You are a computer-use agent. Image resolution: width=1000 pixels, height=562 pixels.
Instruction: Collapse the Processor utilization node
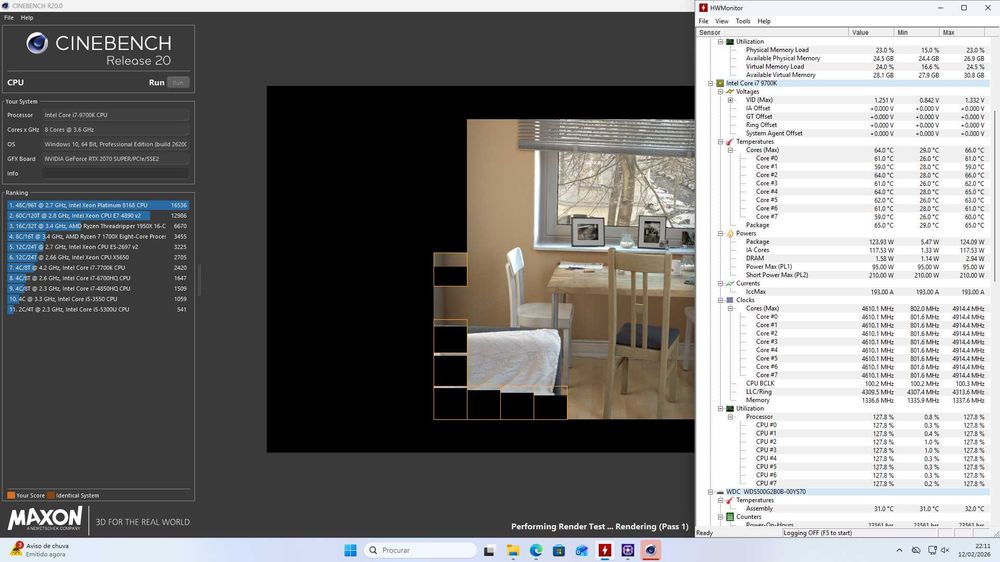click(x=731, y=417)
